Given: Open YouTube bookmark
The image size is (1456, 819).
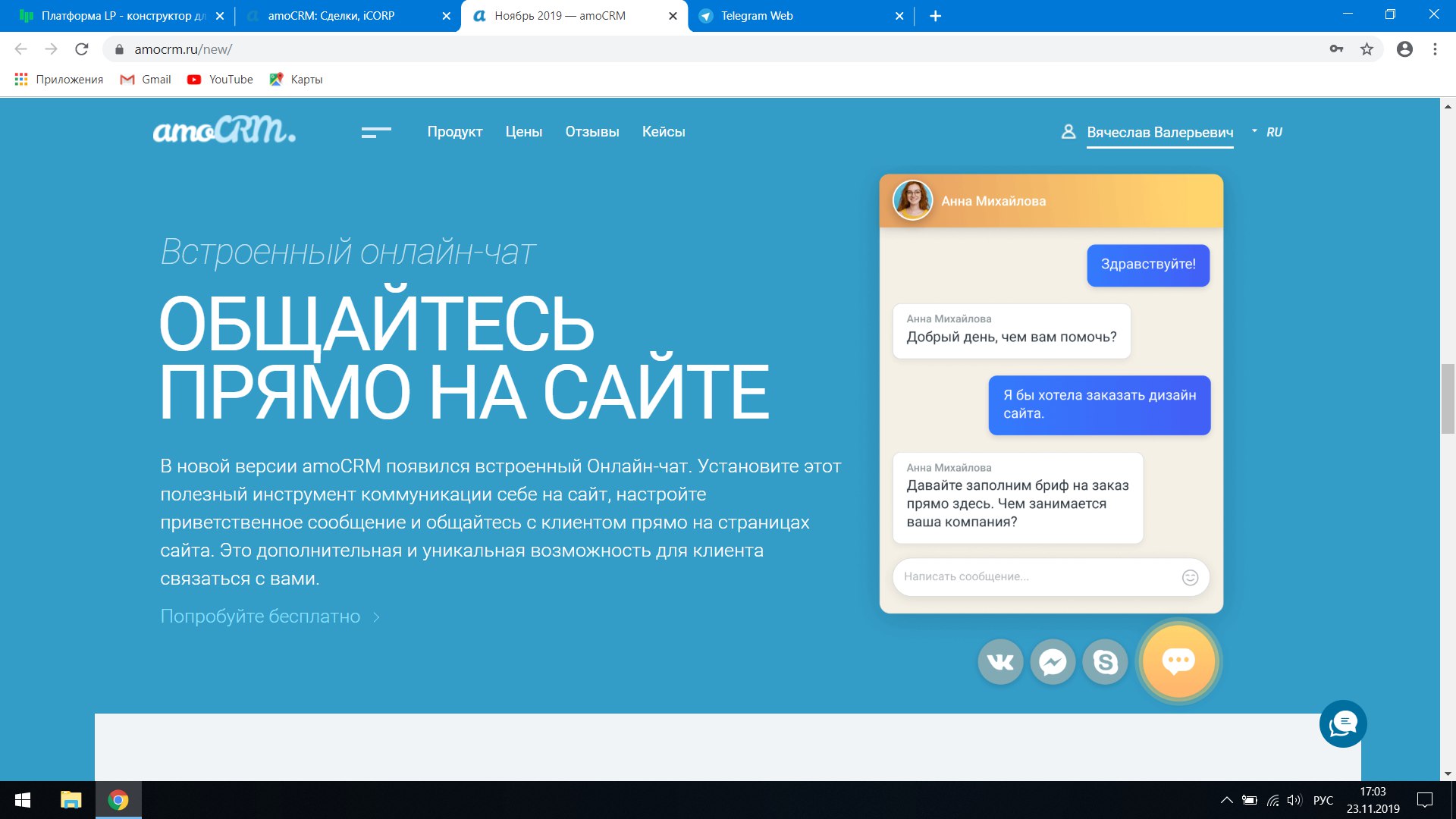Looking at the screenshot, I should (220, 80).
